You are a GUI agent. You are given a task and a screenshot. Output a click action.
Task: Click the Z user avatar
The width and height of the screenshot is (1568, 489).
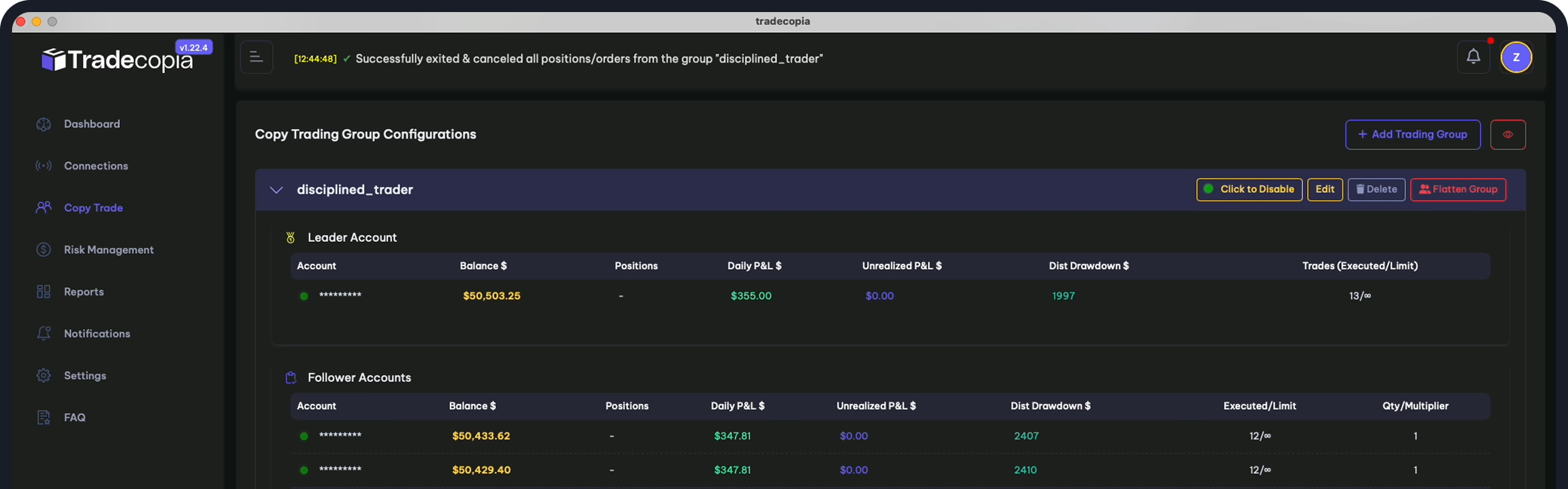click(x=1515, y=57)
